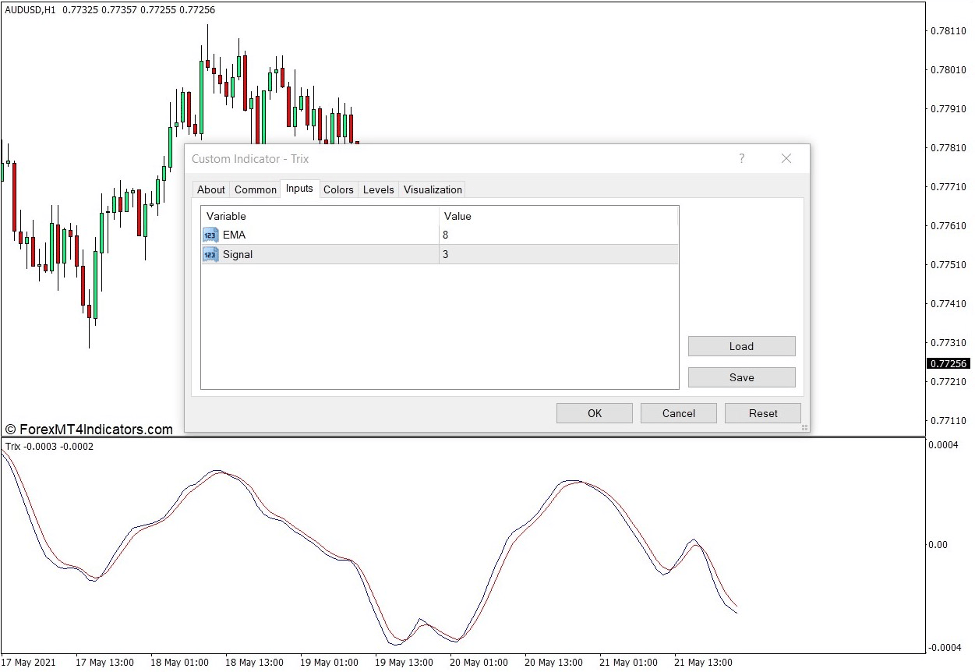Click the Signal variable type icon

pyautogui.click(x=210, y=255)
